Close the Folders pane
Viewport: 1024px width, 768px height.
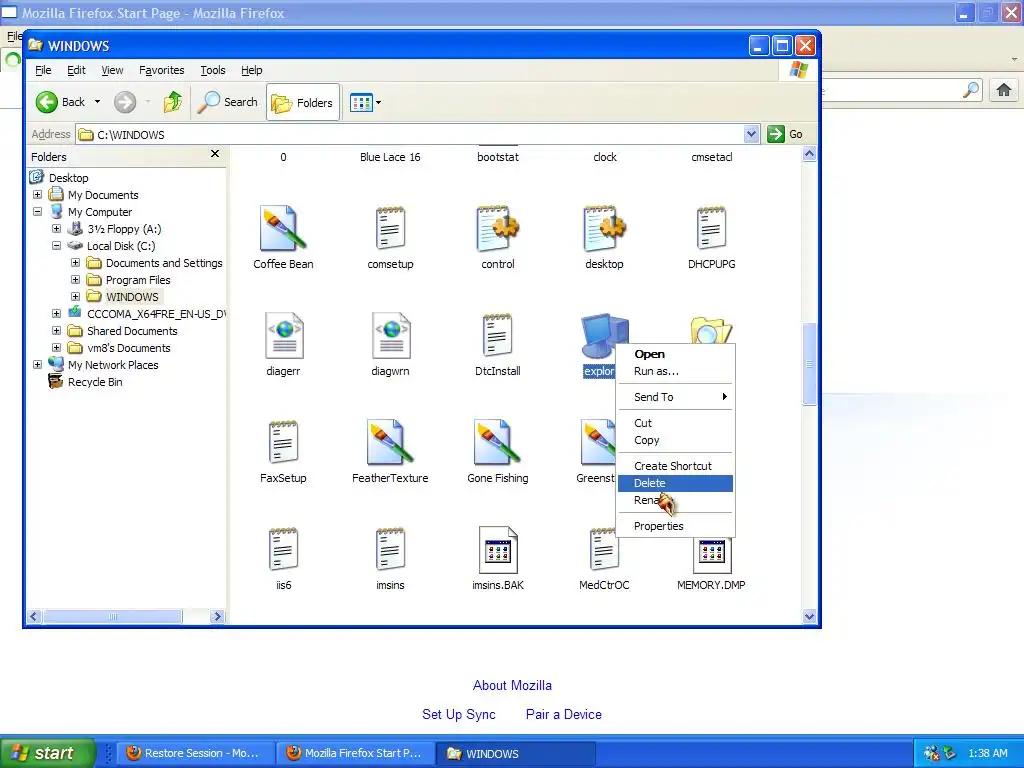[215, 154]
